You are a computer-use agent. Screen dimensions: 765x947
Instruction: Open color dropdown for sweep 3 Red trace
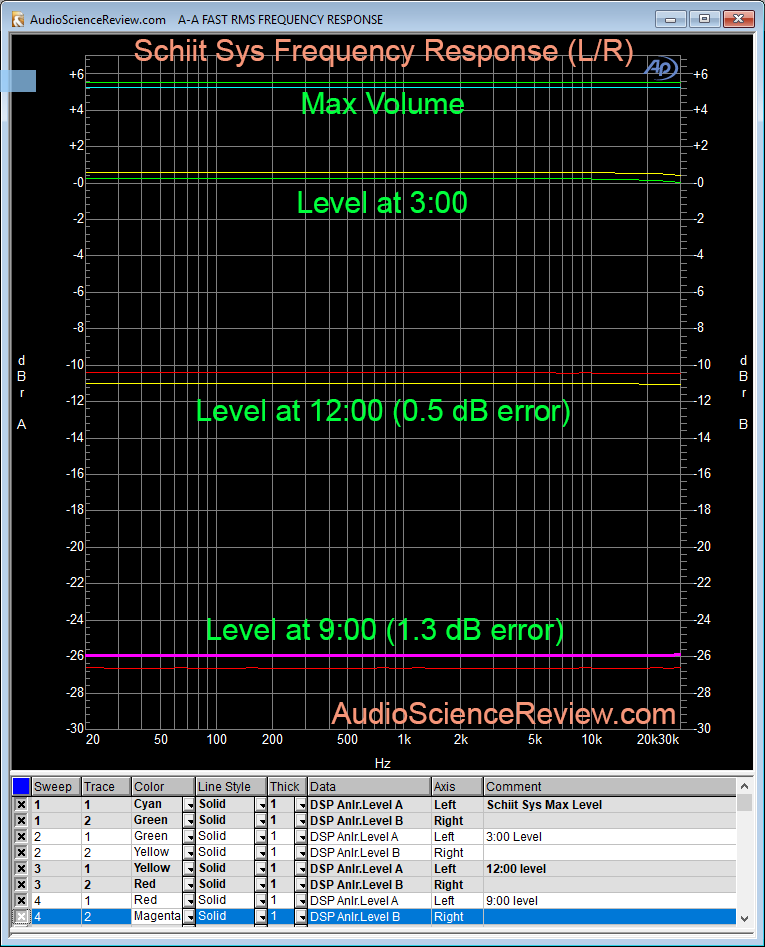[189, 884]
